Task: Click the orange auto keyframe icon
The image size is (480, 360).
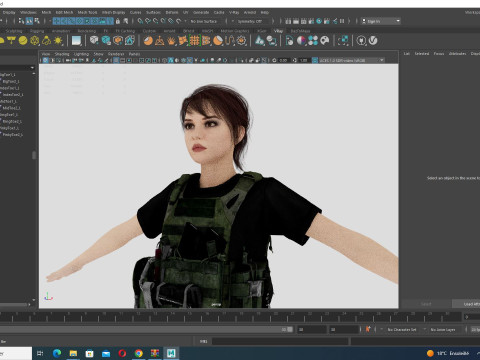Action: pos(368,329)
